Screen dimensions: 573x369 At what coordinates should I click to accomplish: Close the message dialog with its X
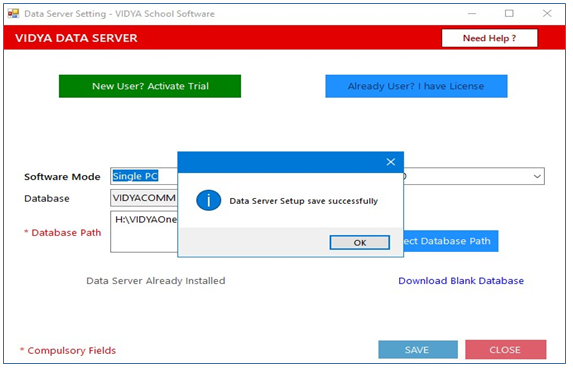click(x=391, y=162)
